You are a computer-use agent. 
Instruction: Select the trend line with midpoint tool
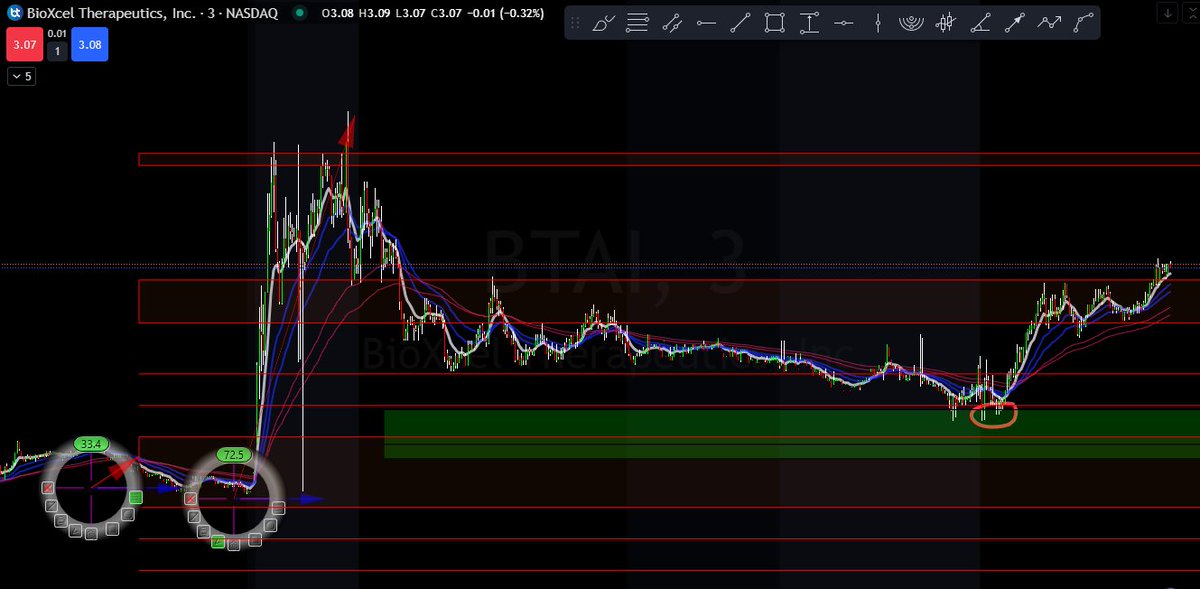click(672, 23)
